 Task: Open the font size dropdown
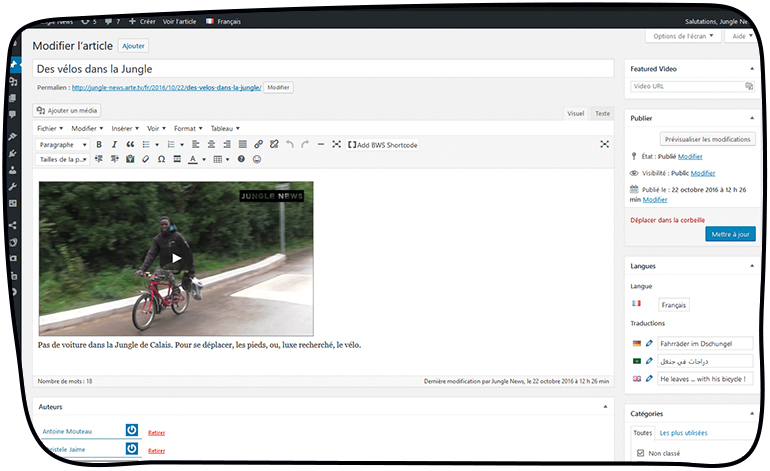click(62, 160)
